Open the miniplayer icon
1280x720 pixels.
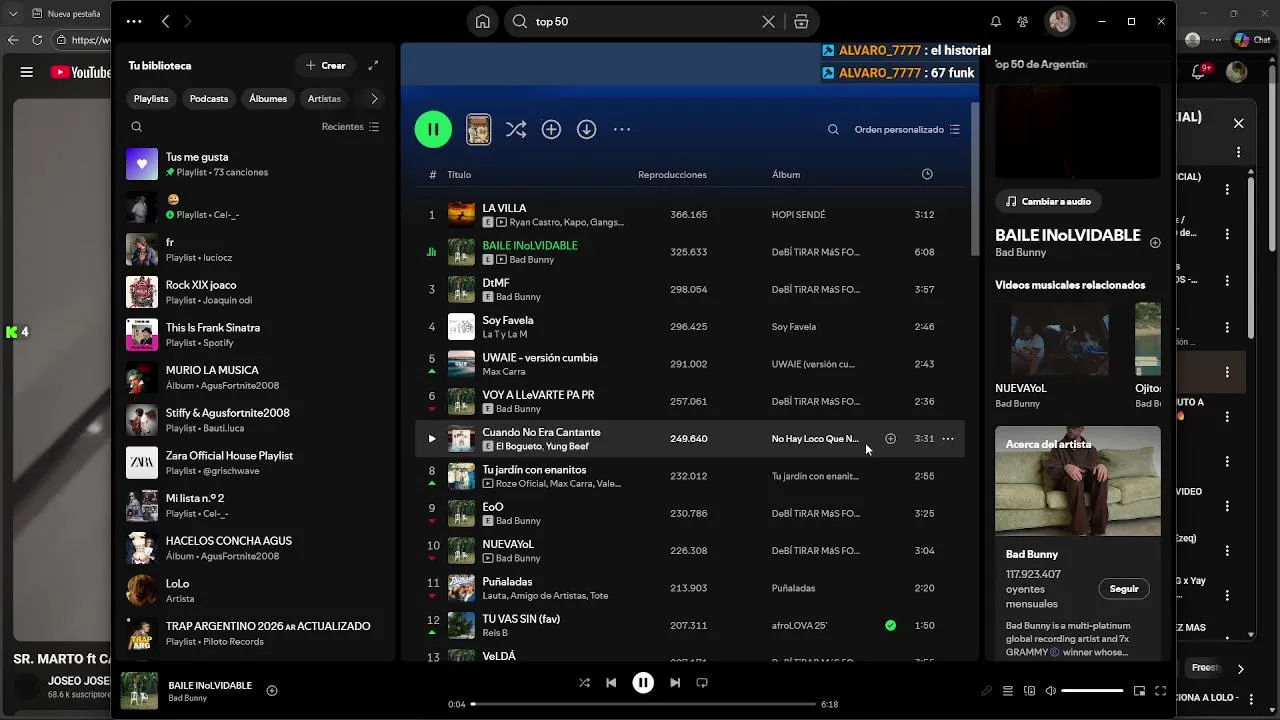(x=1139, y=690)
